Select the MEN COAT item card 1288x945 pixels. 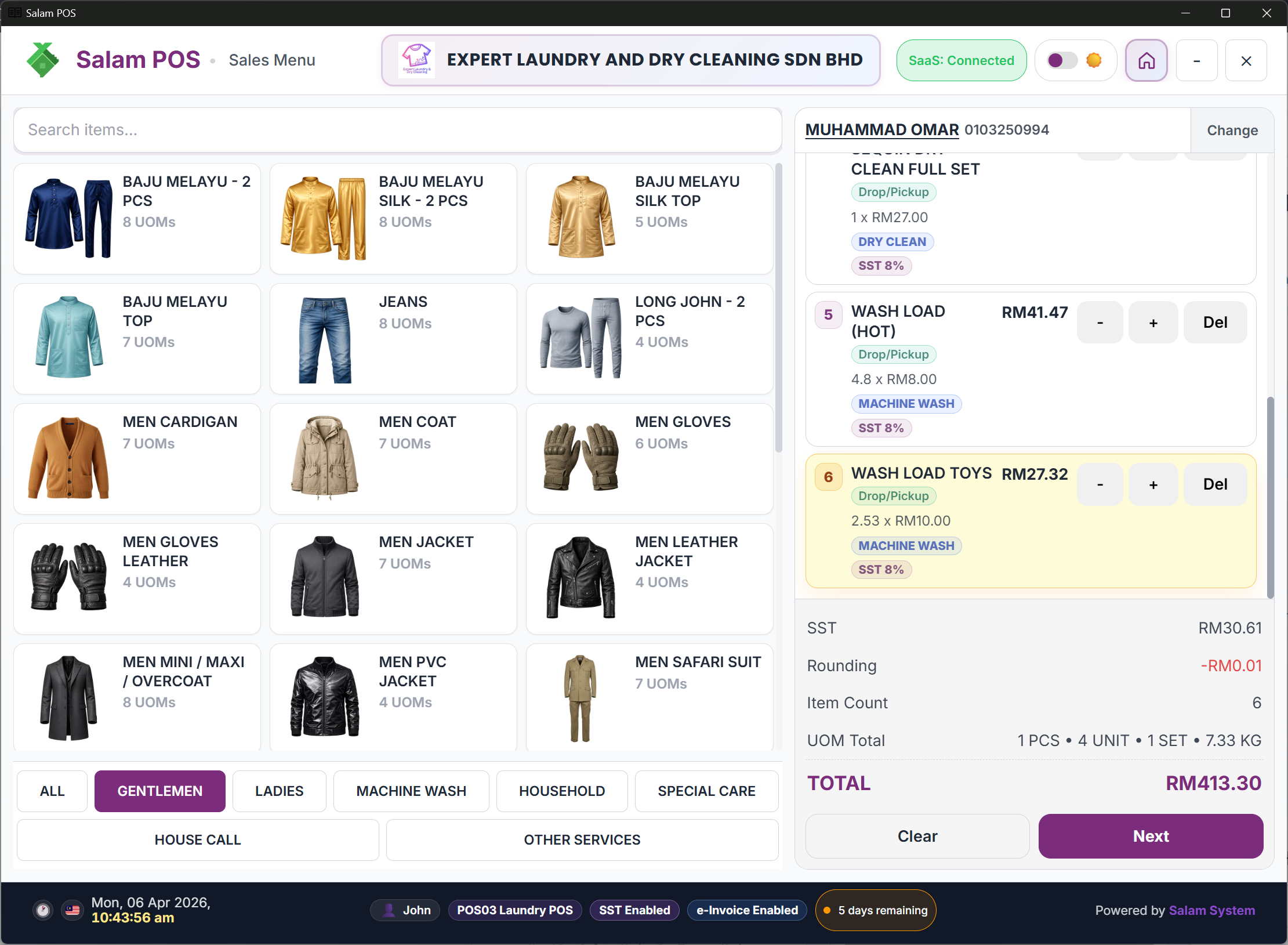click(393, 459)
